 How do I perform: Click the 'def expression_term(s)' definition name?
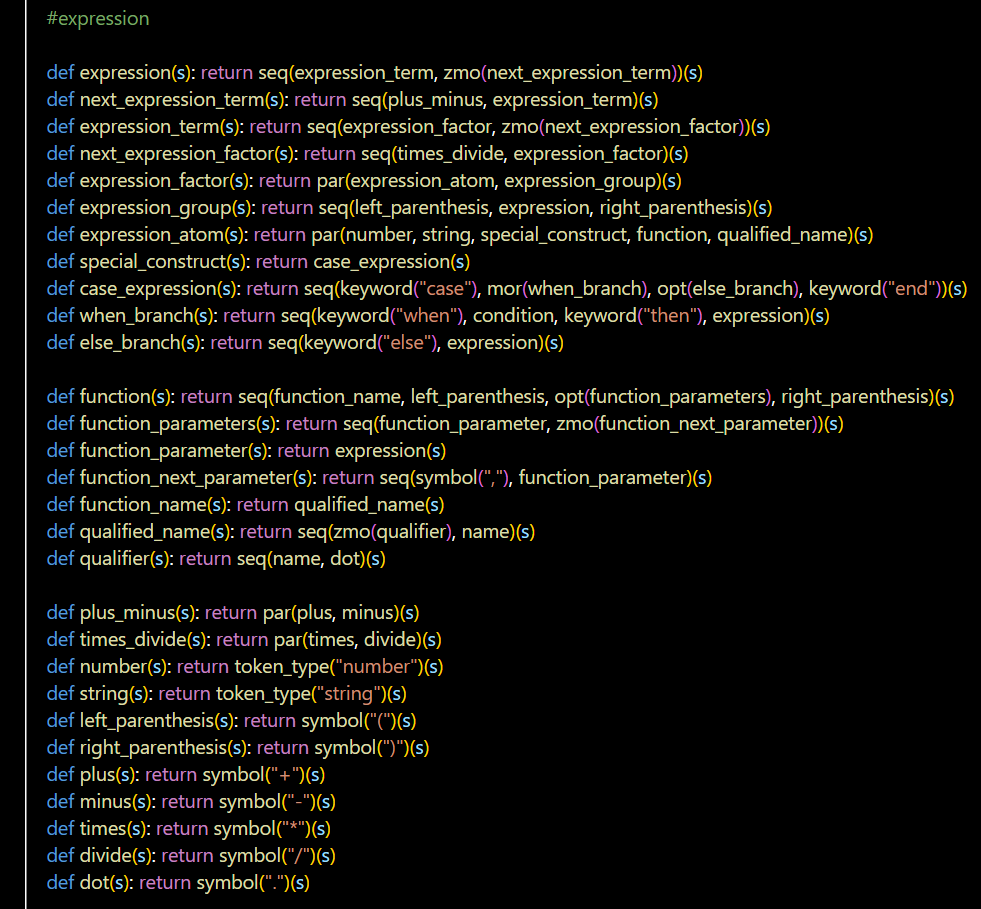[150, 126]
